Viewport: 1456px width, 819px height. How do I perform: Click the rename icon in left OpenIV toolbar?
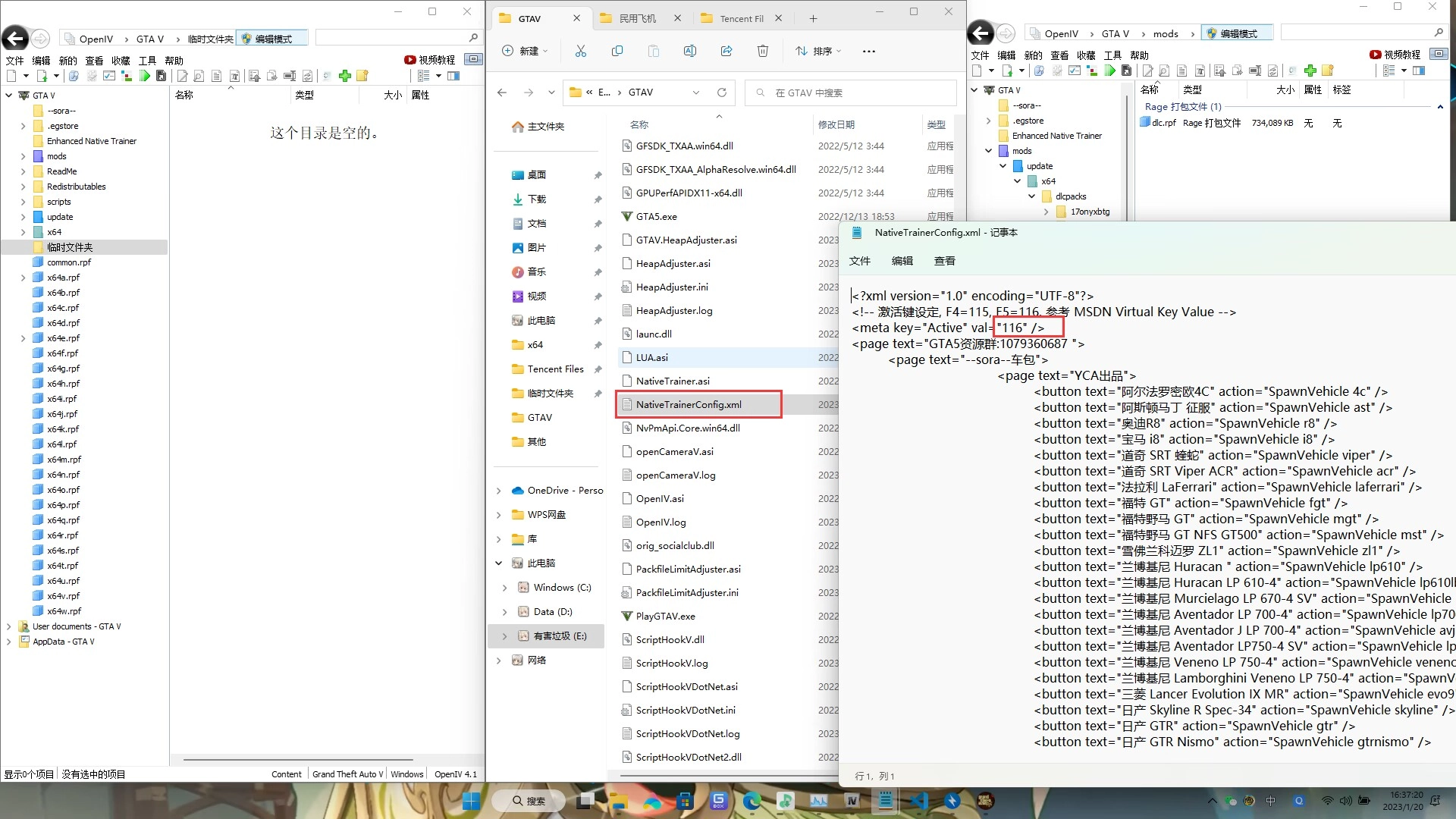click(x=289, y=76)
